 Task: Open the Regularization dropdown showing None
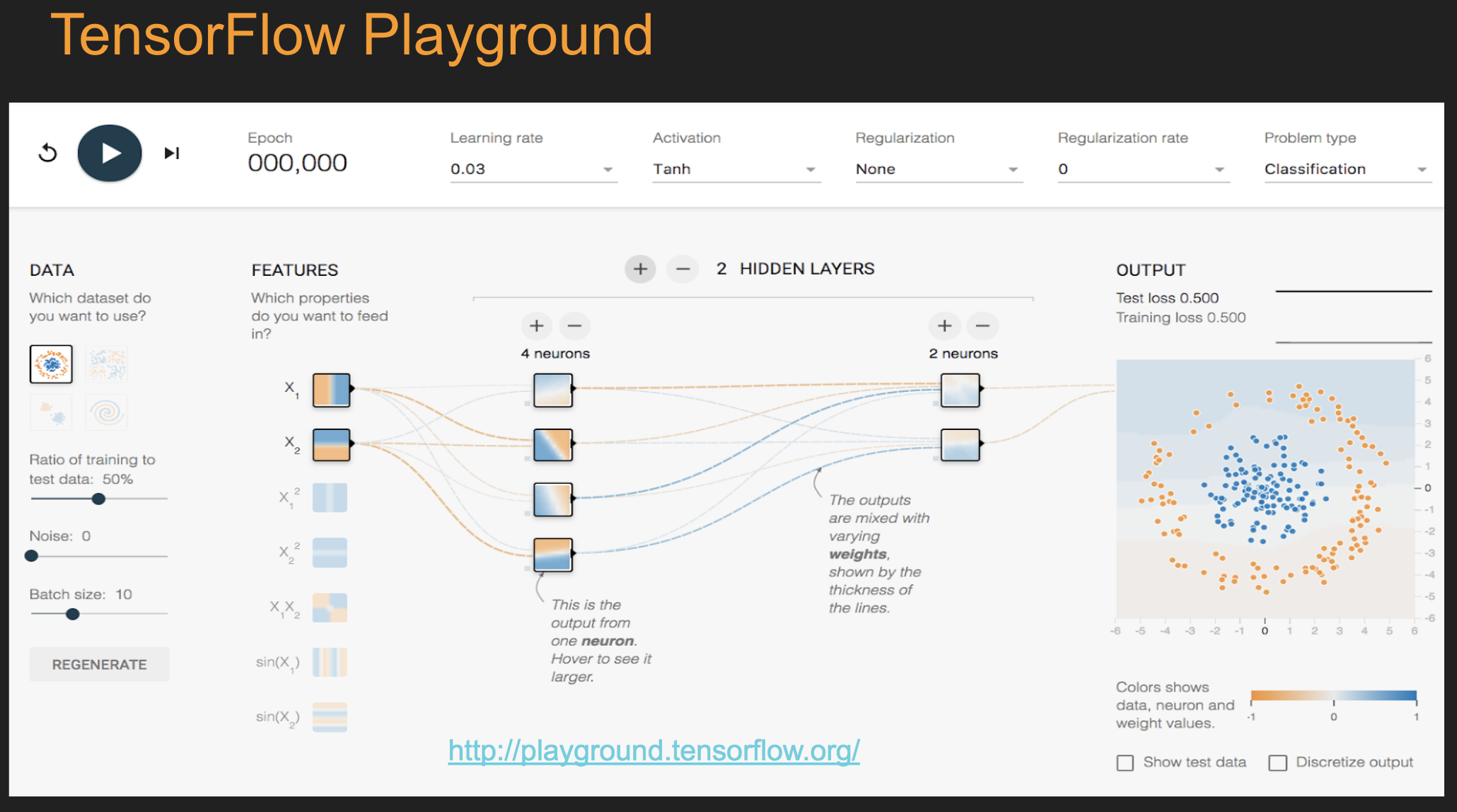tap(939, 170)
